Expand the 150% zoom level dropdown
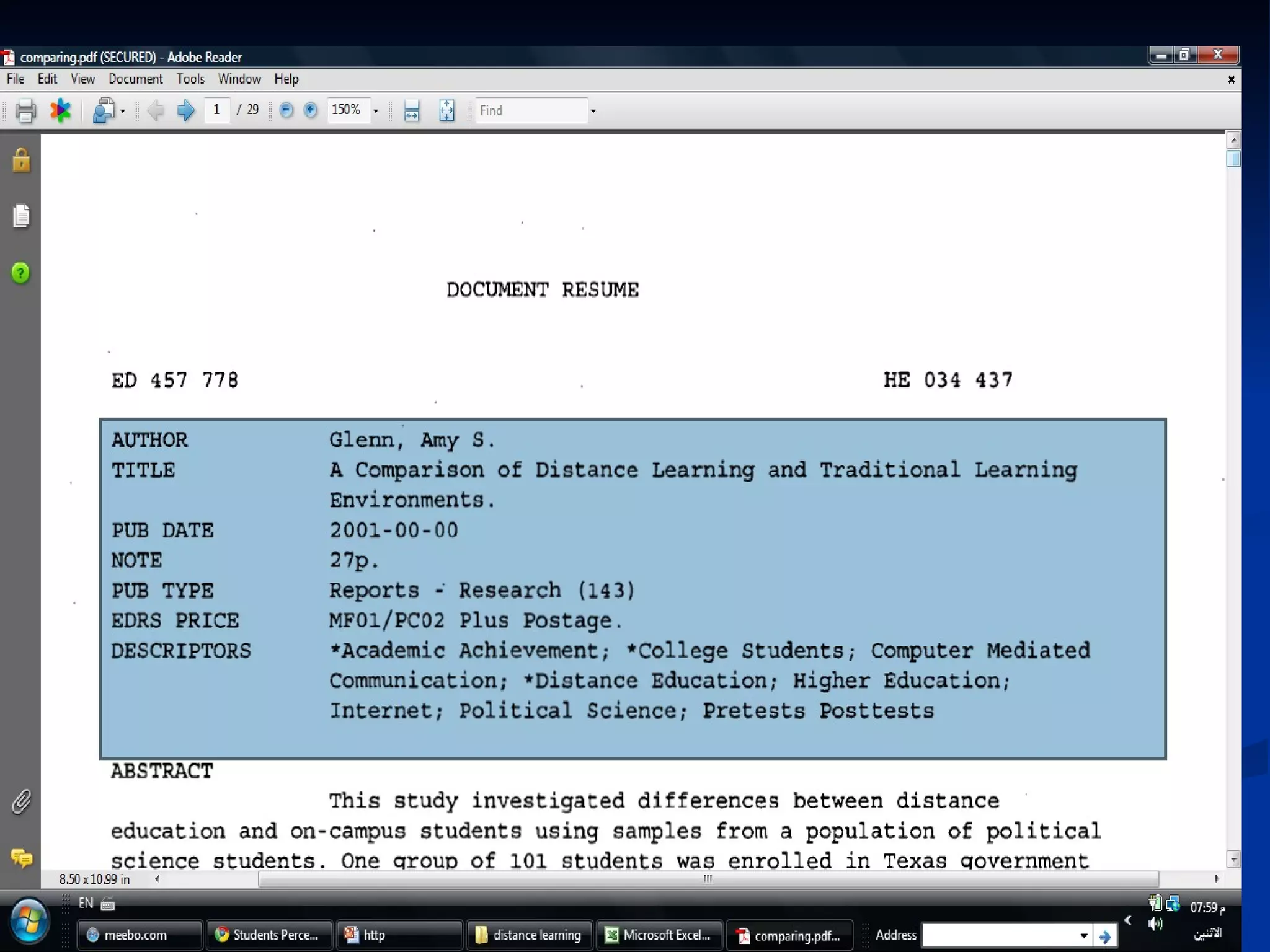 pos(375,111)
